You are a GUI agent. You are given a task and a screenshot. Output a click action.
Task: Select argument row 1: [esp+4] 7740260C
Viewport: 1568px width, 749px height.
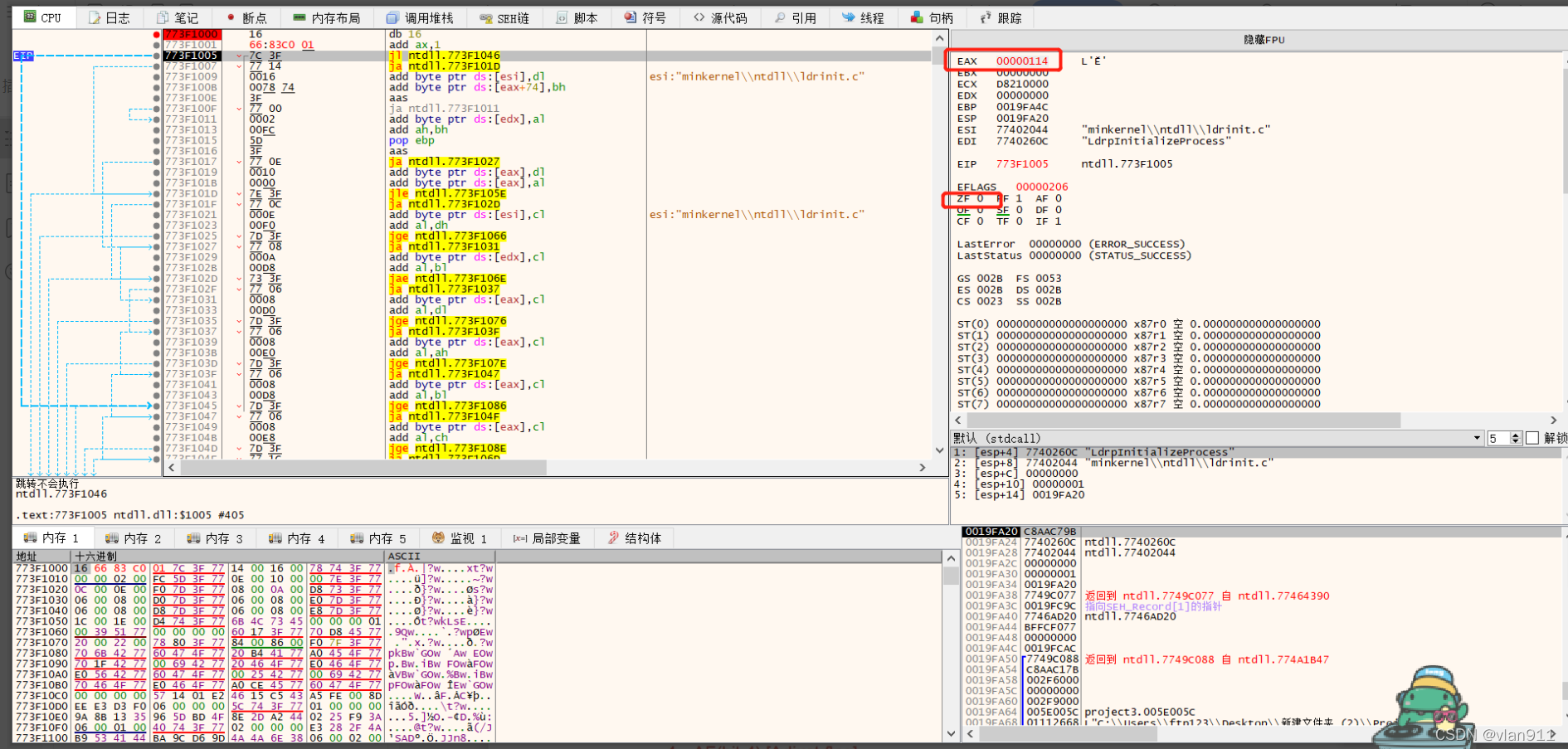1257,452
